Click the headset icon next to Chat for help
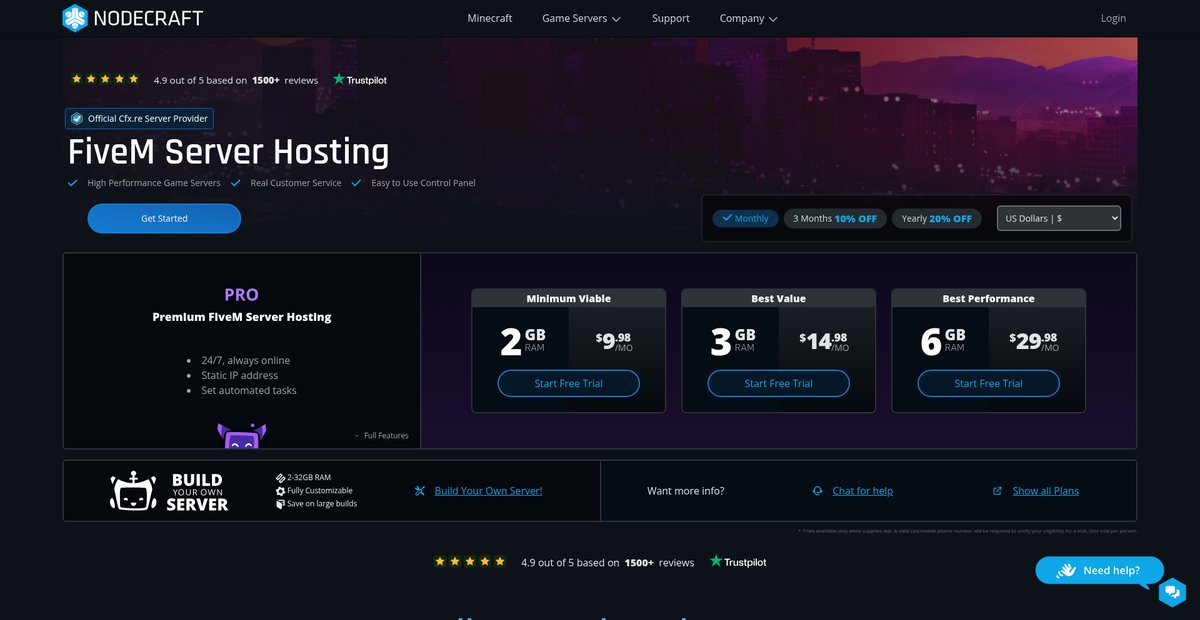Viewport: 1200px width, 620px height. [x=818, y=491]
